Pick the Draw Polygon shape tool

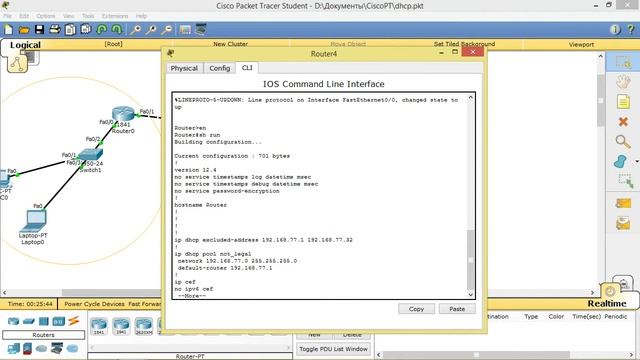click(620, 161)
